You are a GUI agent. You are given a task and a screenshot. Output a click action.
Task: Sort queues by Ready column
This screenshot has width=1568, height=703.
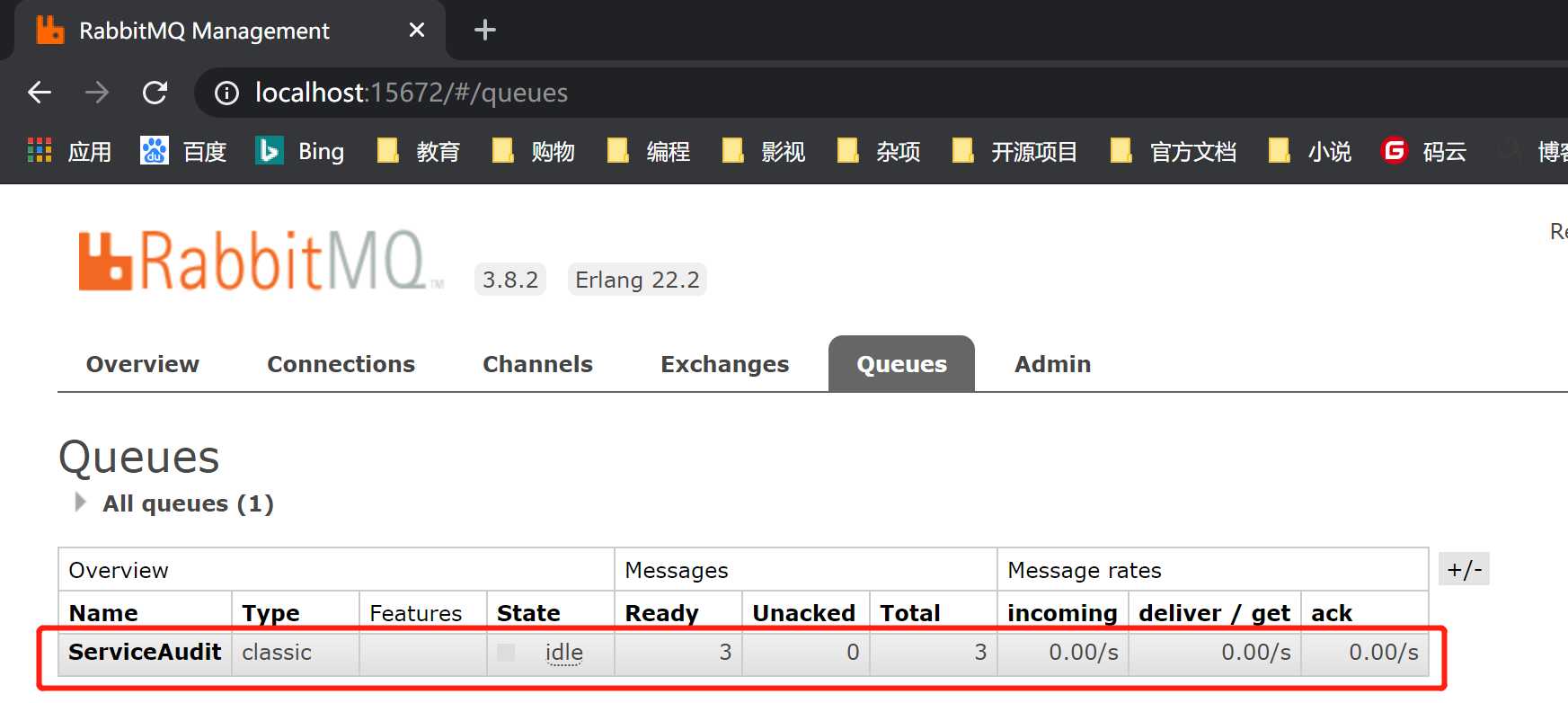[661, 613]
